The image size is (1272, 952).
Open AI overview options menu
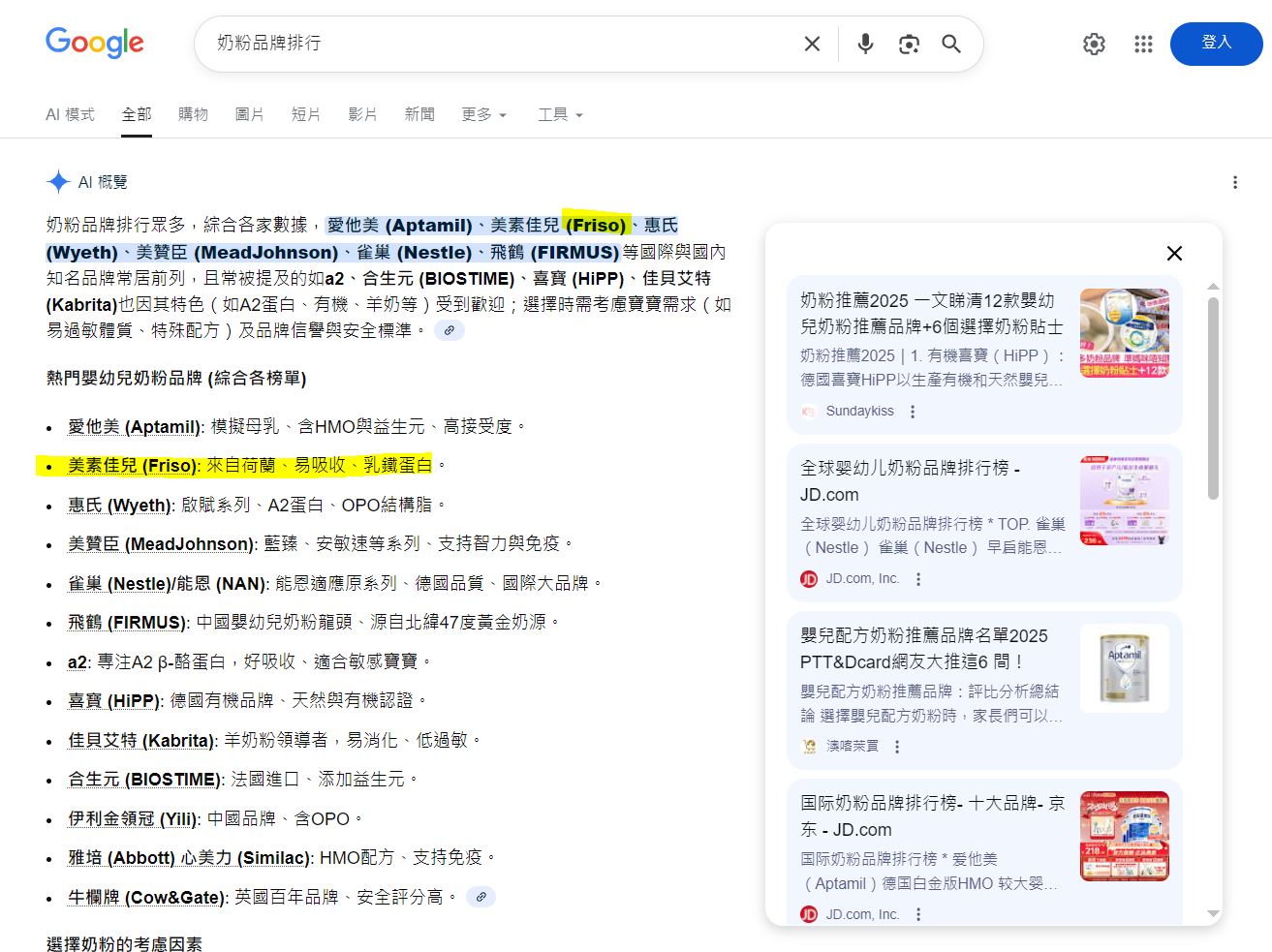[x=1234, y=182]
